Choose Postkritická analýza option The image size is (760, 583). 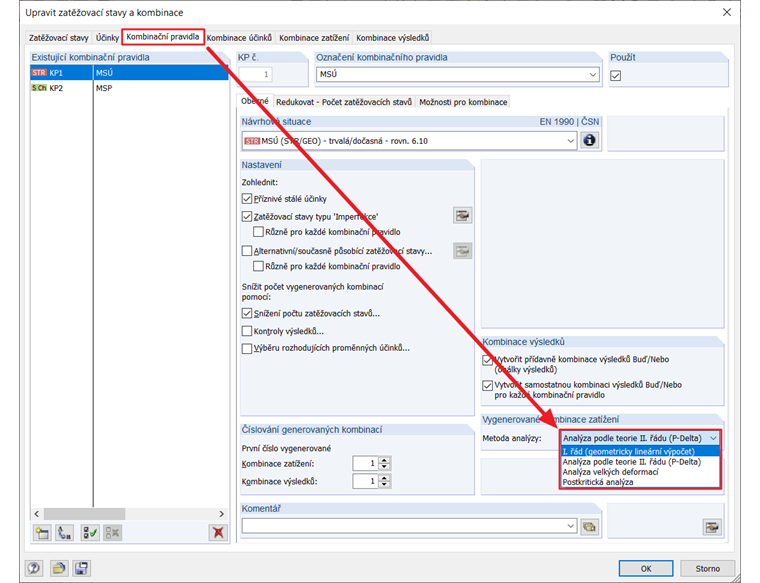(640, 482)
